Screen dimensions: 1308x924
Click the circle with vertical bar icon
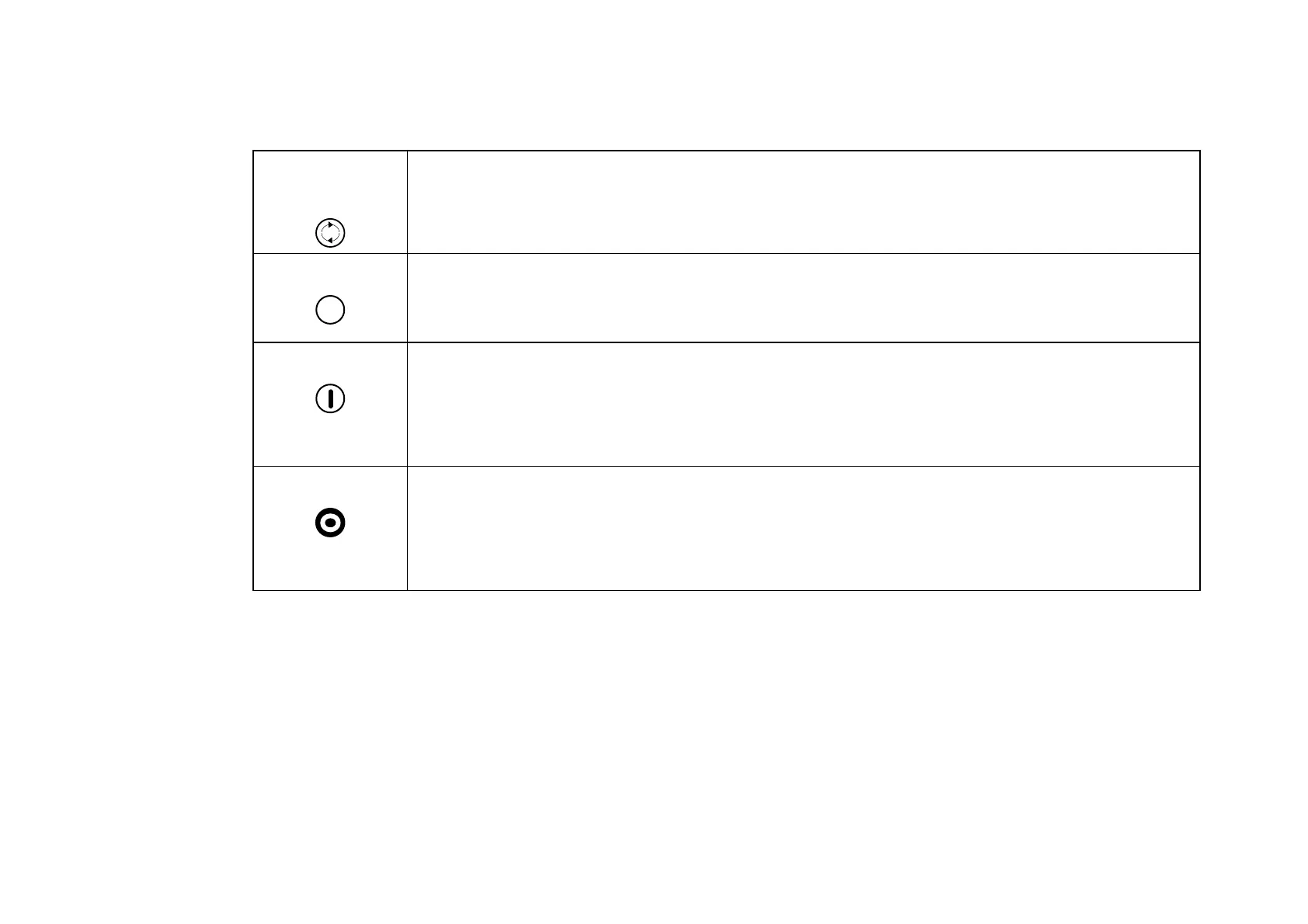point(330,399)
